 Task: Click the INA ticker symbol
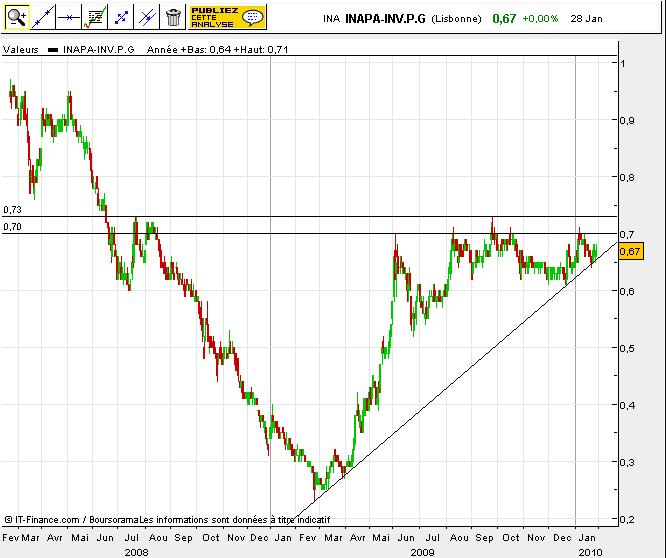coord(331,19)
